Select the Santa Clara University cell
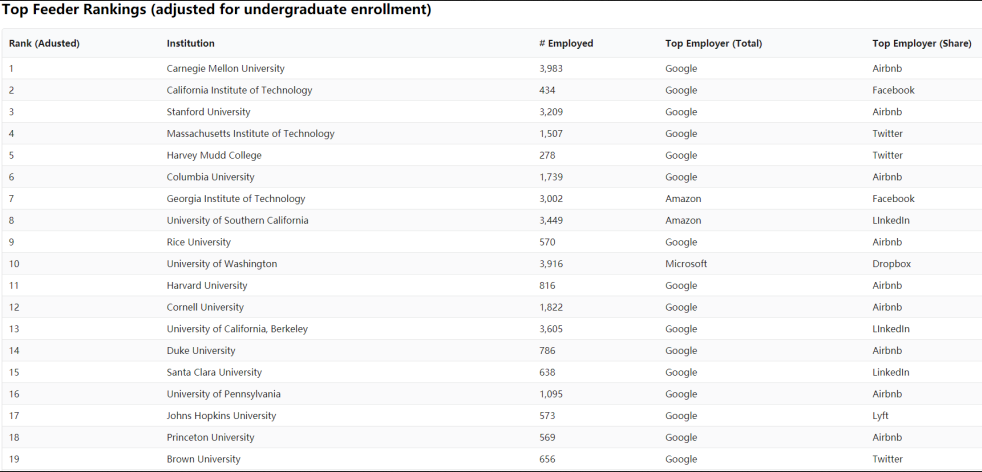The height and width of the screenshot is (472, 982). tap(214, 373)
